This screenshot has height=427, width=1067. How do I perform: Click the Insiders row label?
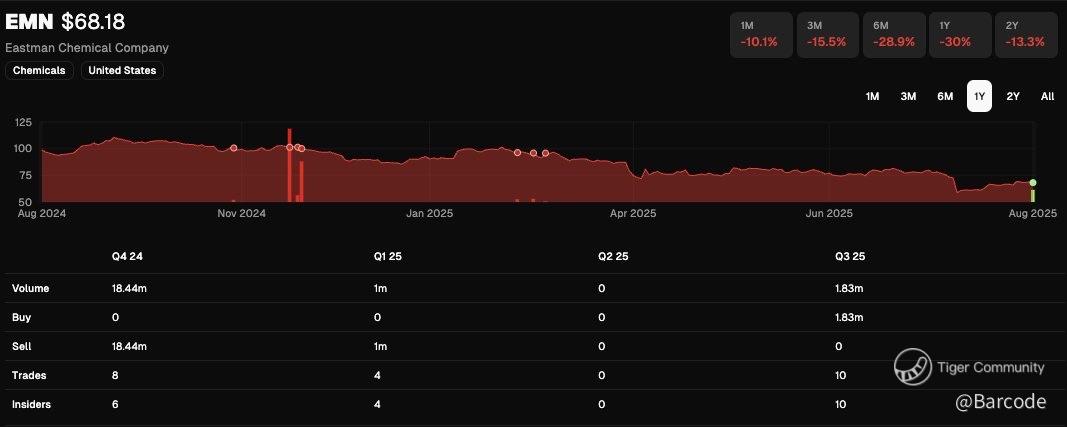click(31, 405)
